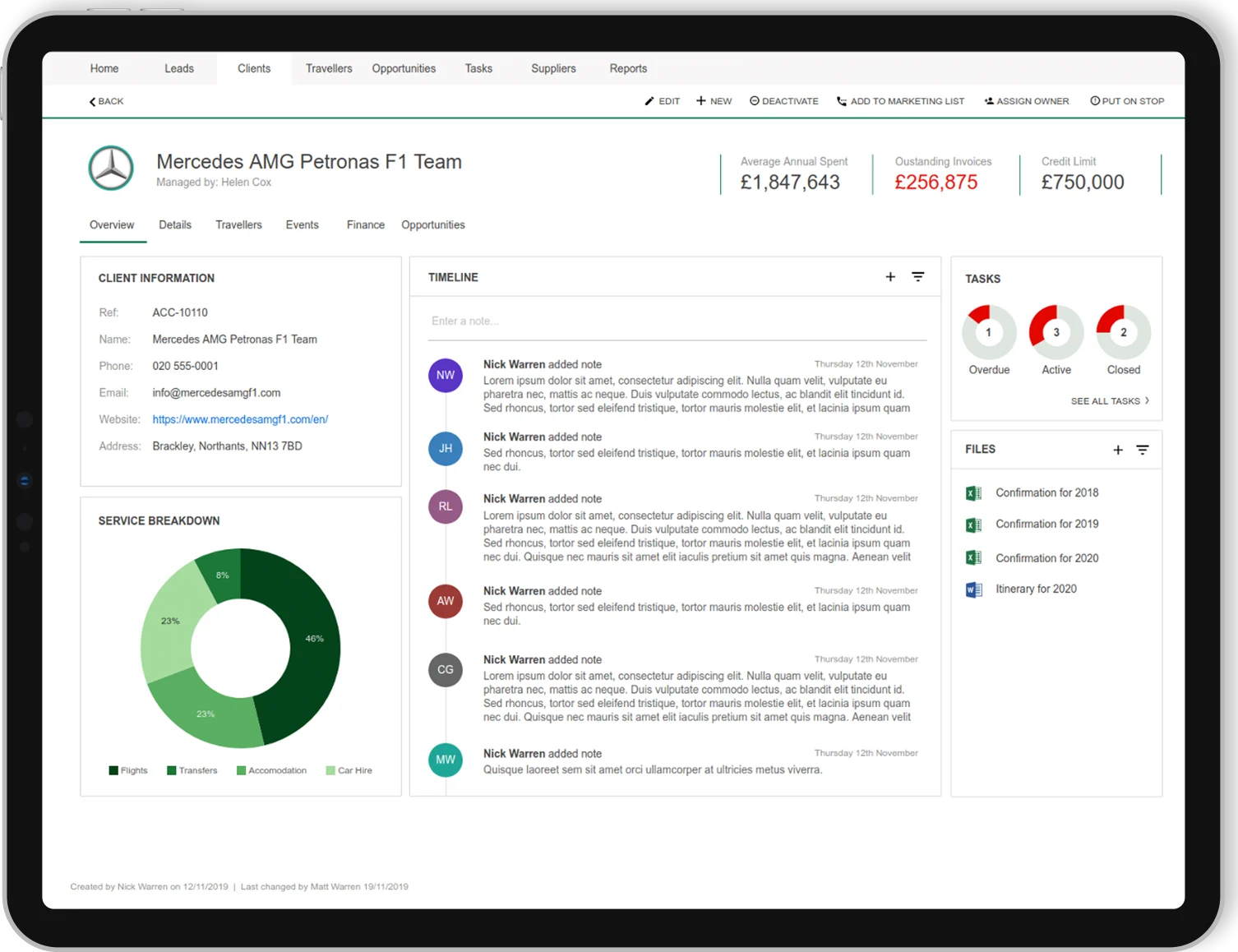Click the Mercedes star logo

click(x=111, y=168)
